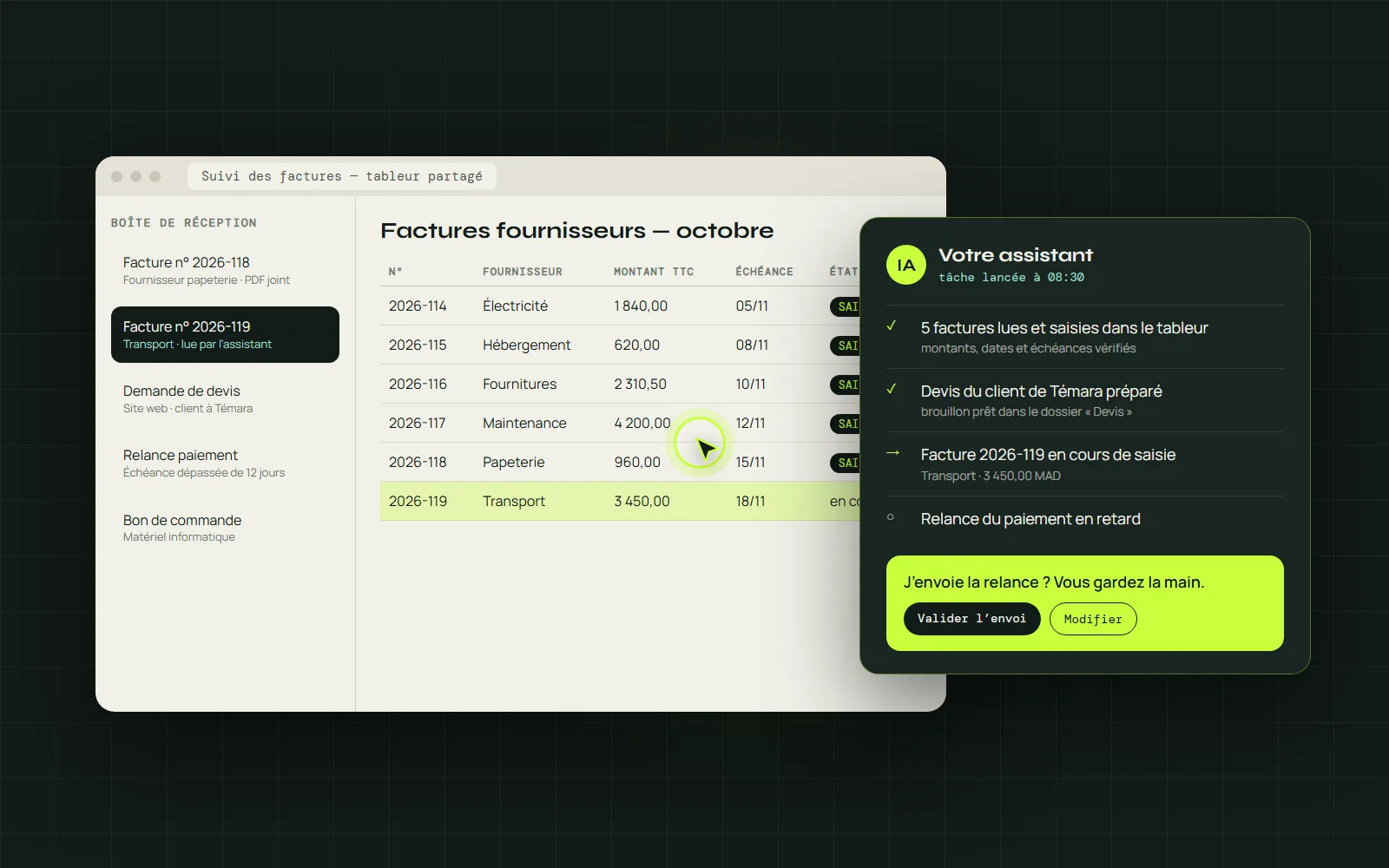
Task: Click the Votre assistant panel title
Action: point(1016,255)
